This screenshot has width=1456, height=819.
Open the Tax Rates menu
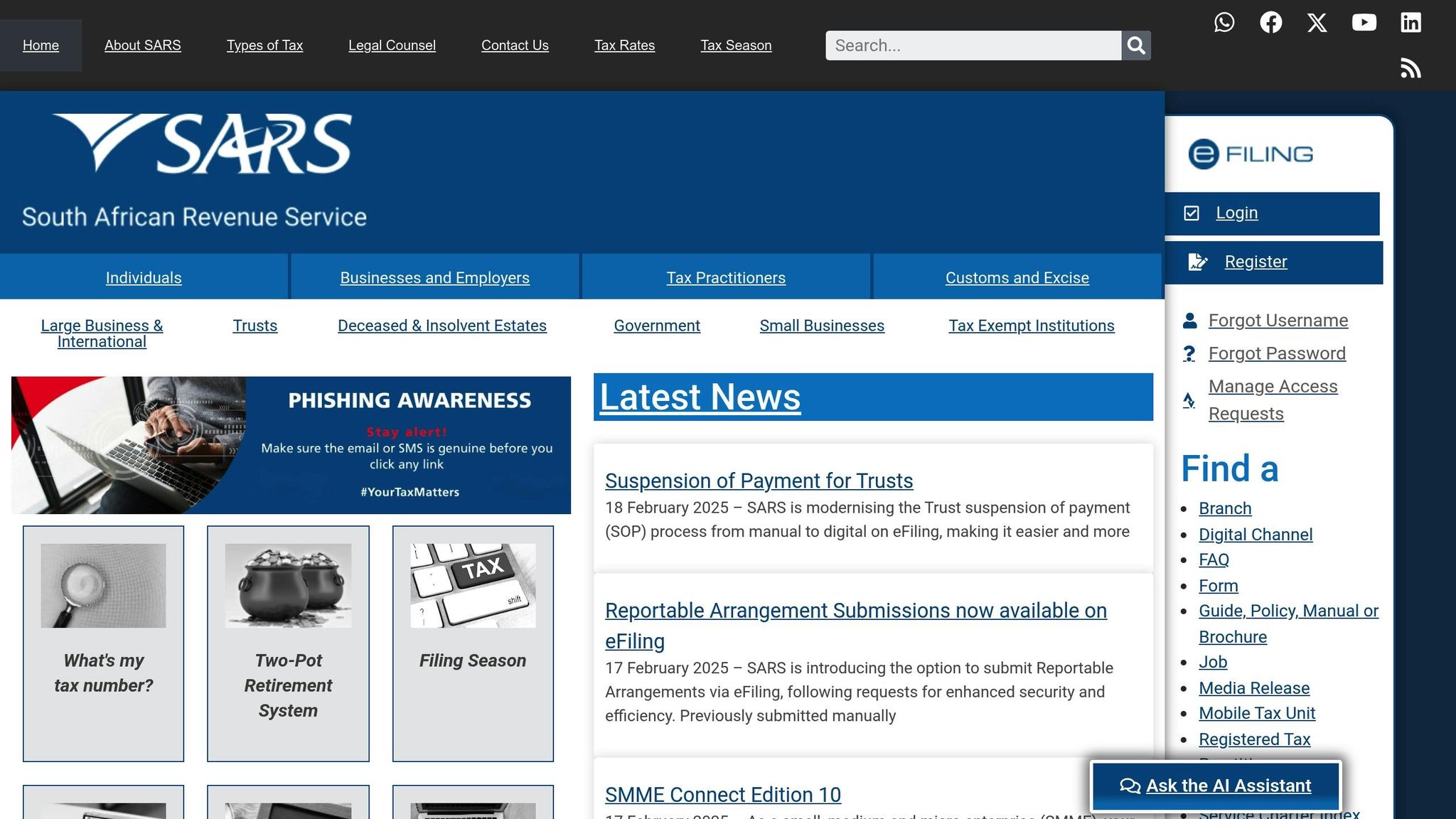624,45
